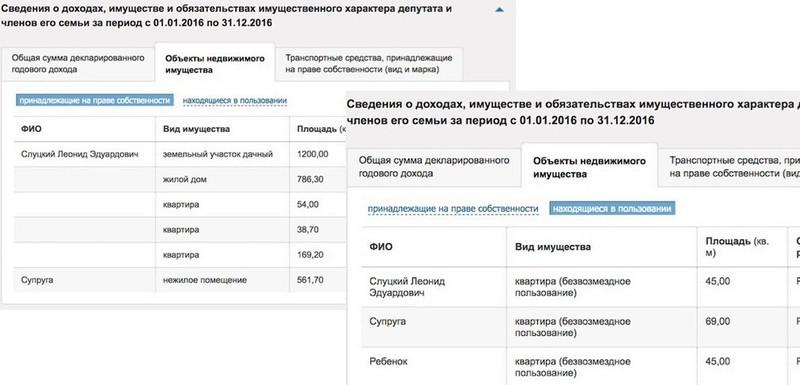Click 'Ребенок' in front window table
The width and height of the screenshot is (800, 385).
[388, 362]
